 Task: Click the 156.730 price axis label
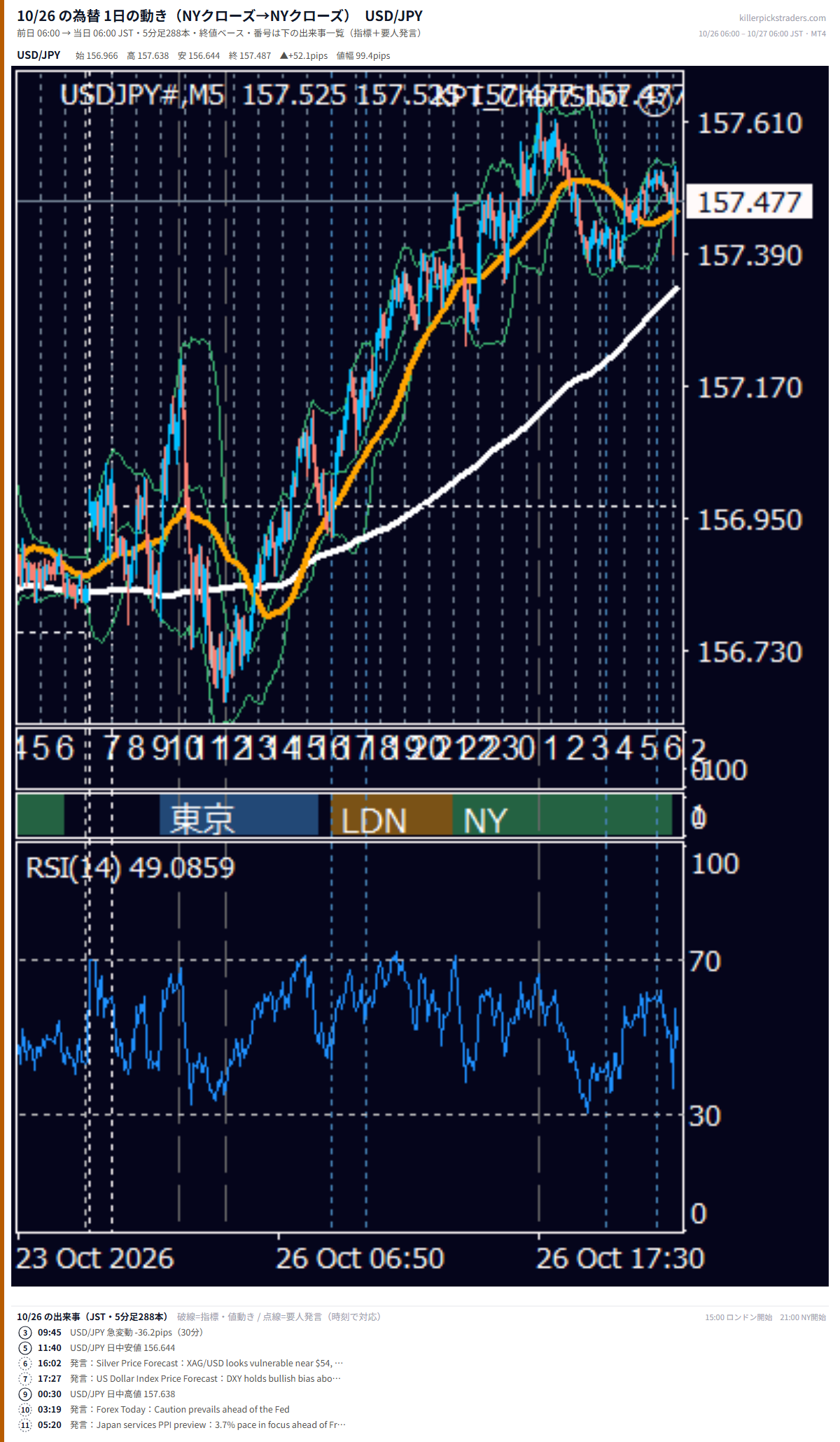click(750, 653)
